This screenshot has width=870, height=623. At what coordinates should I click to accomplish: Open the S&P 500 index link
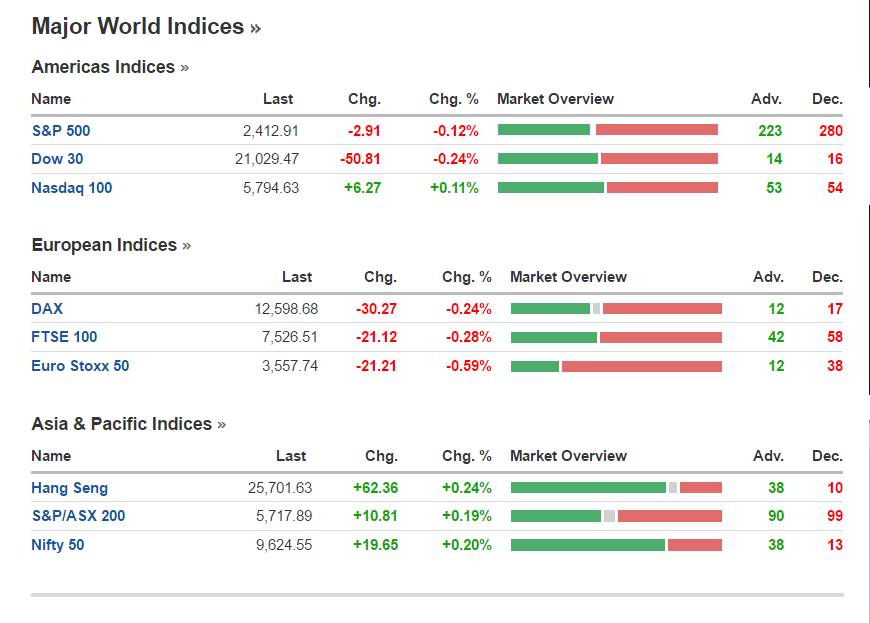pos(61,130)
